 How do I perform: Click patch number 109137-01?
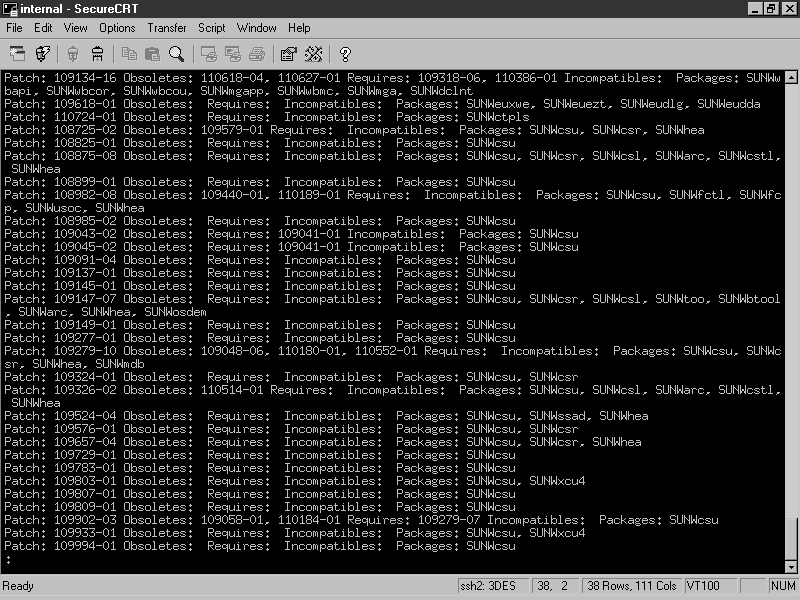pos(85,273)
